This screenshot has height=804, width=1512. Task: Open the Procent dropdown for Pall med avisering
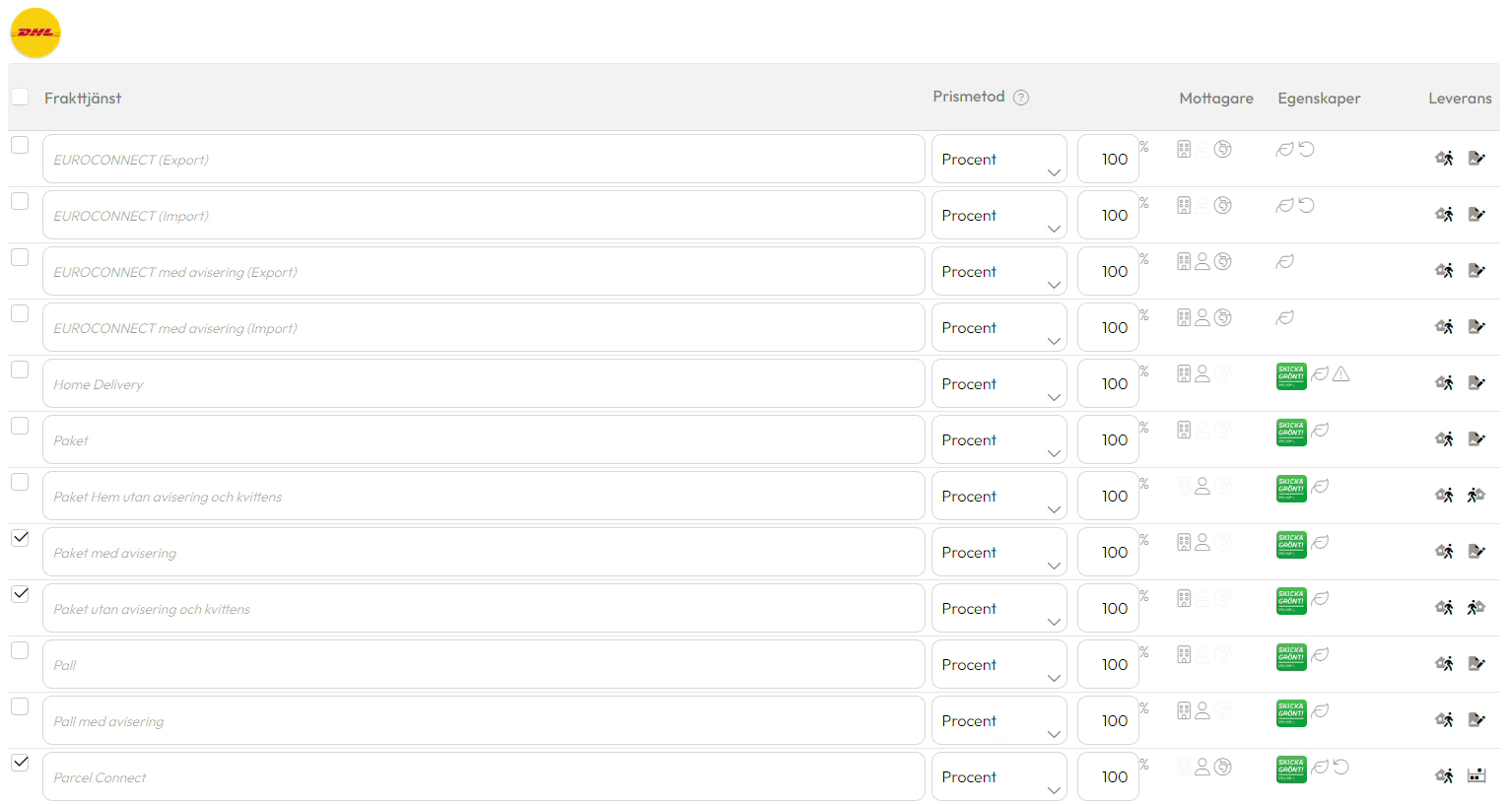click(x=998, y=720)
